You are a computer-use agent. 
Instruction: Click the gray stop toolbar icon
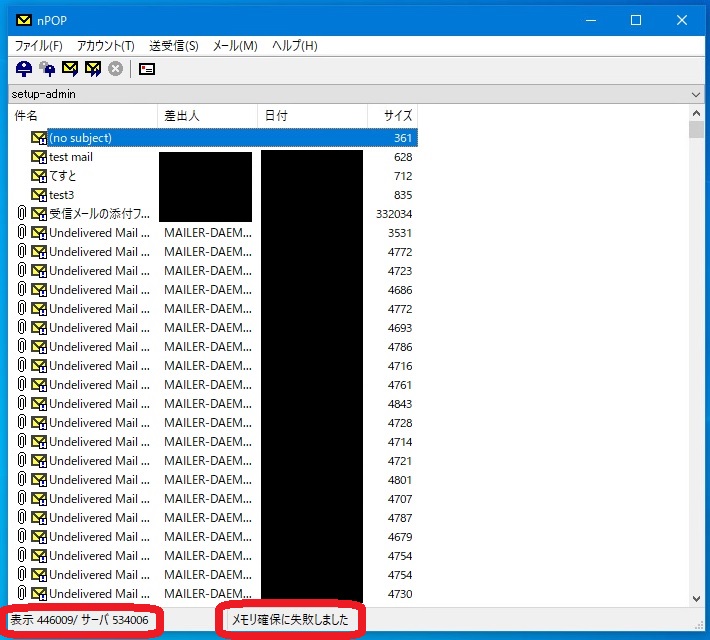pyautogui.click(x=115, y=69)
